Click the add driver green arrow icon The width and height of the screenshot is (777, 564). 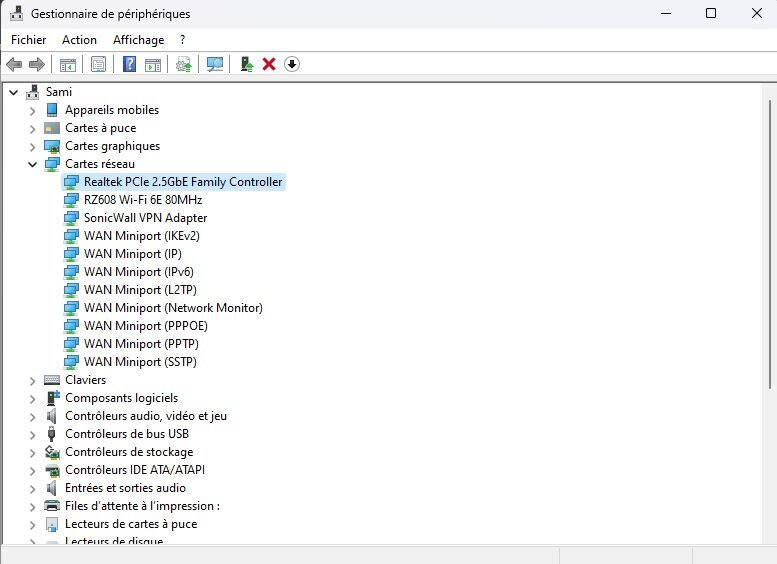click(x=246, y=64)
